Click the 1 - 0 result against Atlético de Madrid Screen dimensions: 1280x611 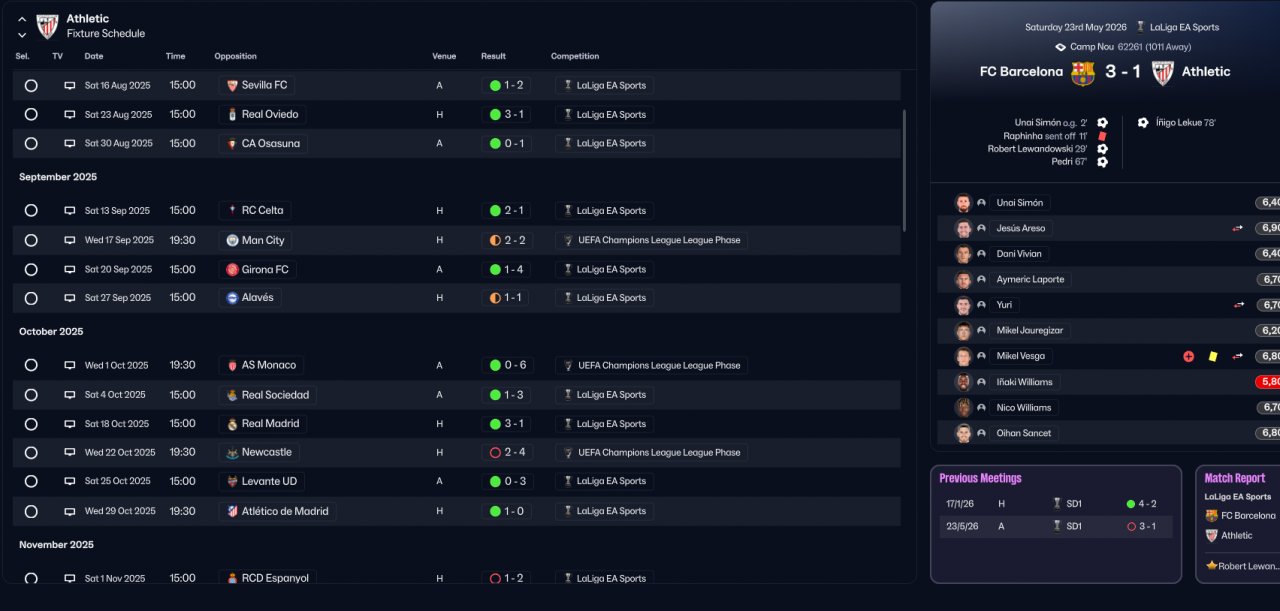point(506,511)
